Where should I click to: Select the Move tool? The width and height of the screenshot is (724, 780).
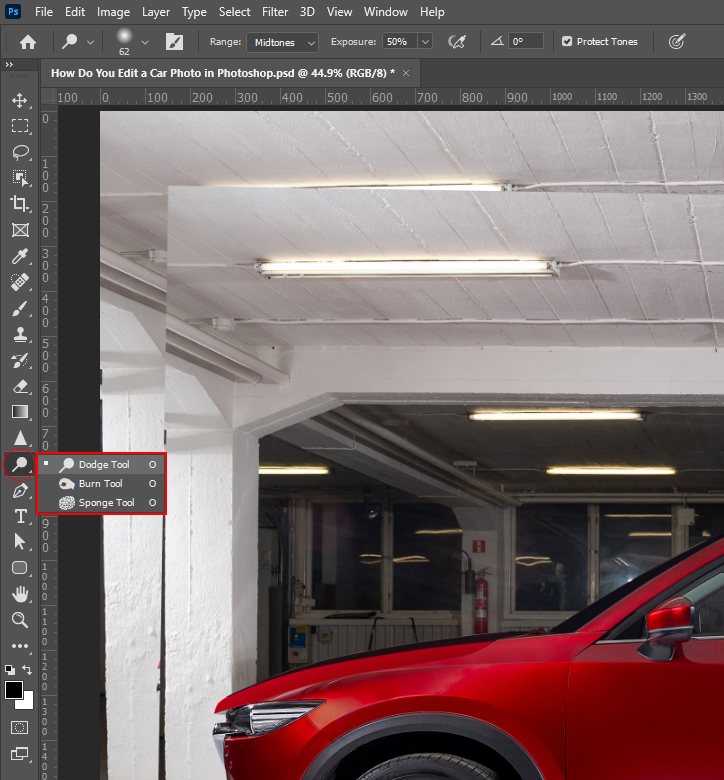(20, 100)
